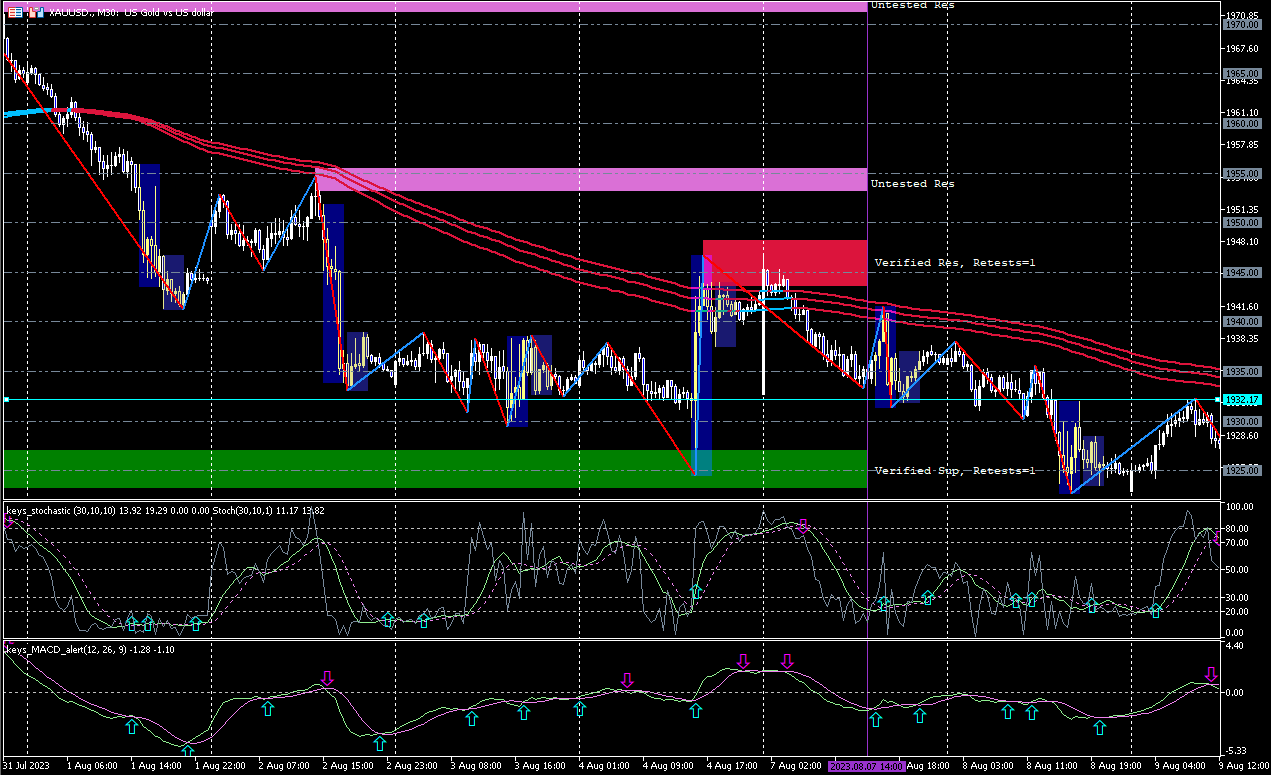Click the 1967.60 value on price axis
The height and width of the screenshot is (775, 1271).
coord(1241,48)
